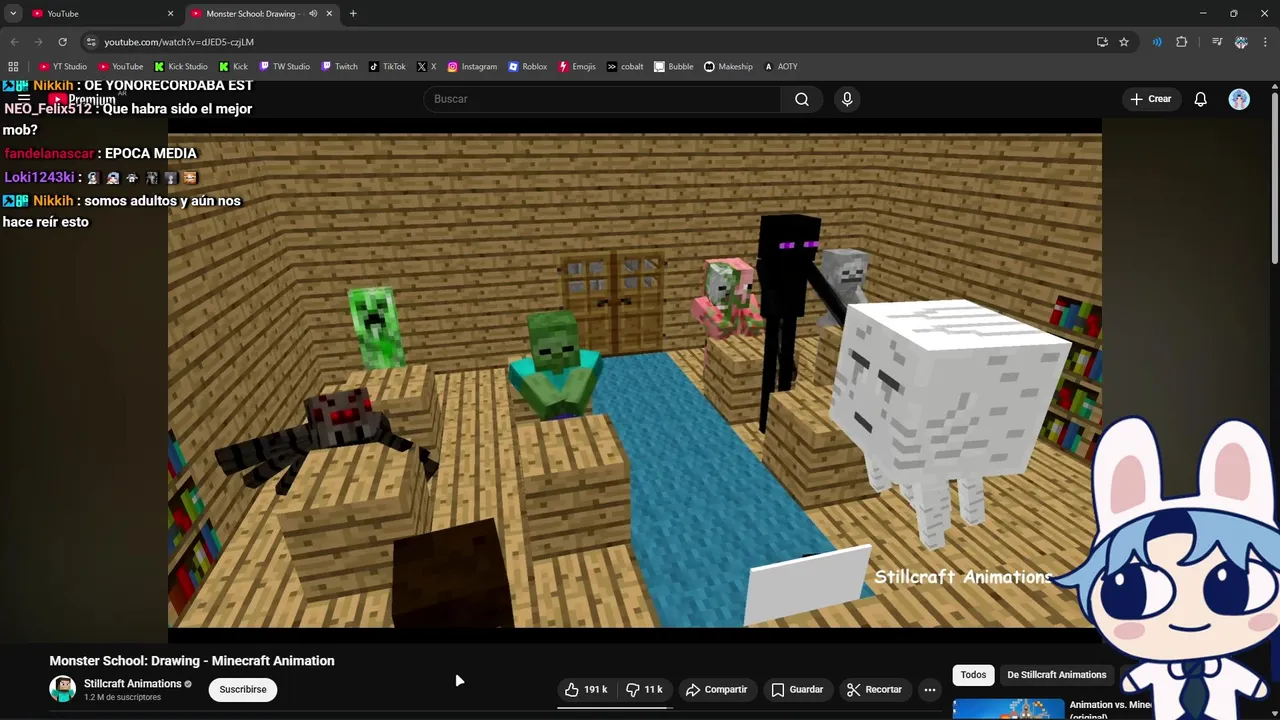Pause the Monster School video player
The height and width of the screenshot is (720, 1280).
(x=635, y=380)
